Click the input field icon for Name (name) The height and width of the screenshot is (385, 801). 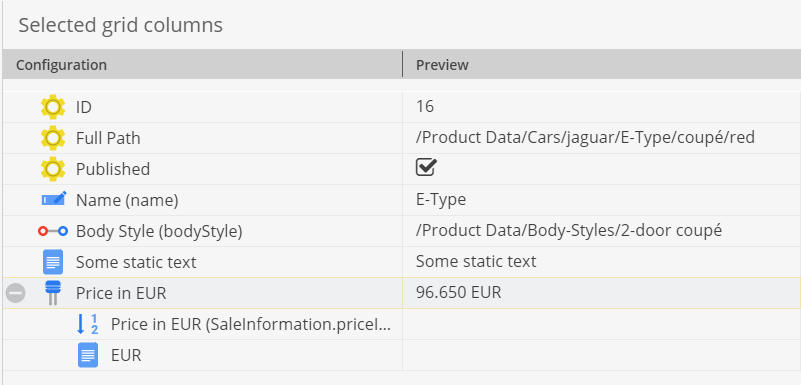click(x=54, y=199)
